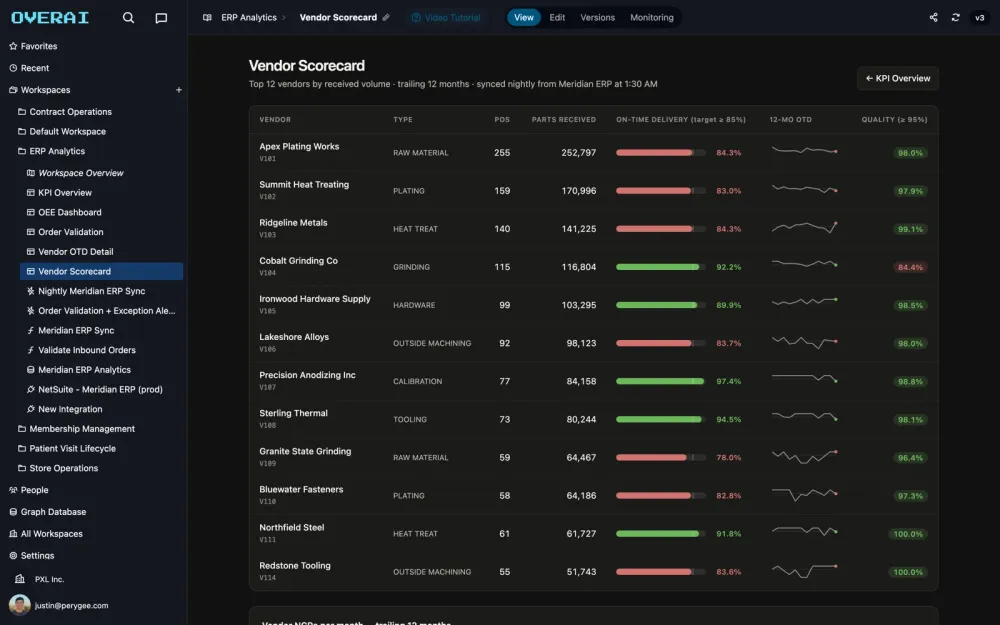Collapse the ERP Analytics folder

point(51,151)
